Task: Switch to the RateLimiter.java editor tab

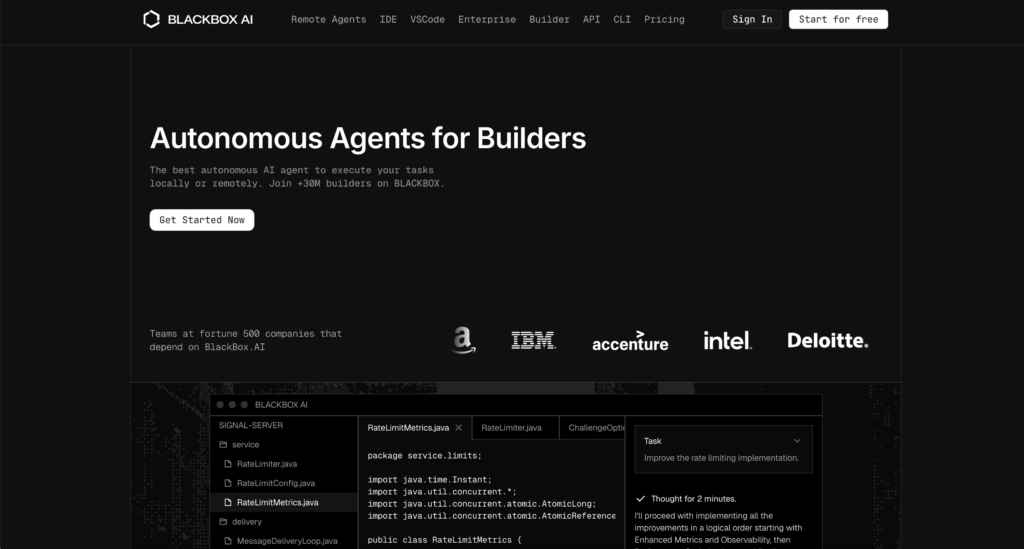Action: [511, 428]
